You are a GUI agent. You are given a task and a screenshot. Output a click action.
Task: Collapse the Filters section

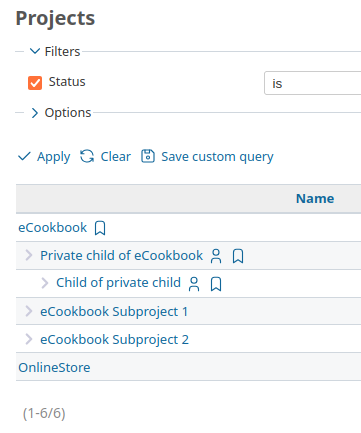pyautogui.click(x=35, y=51)
